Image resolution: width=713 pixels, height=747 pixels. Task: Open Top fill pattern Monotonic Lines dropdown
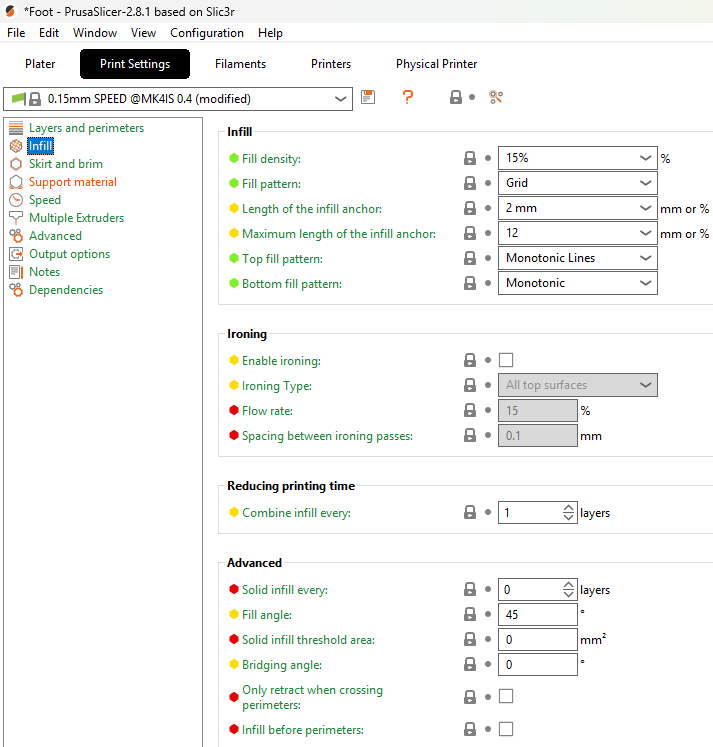(x=578, y=258)
